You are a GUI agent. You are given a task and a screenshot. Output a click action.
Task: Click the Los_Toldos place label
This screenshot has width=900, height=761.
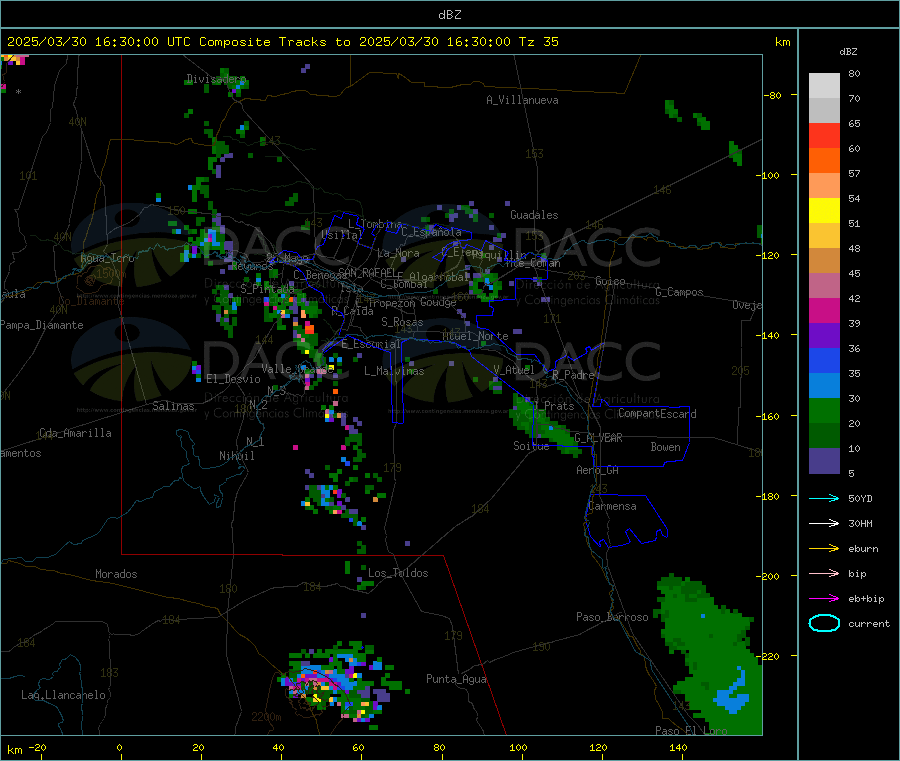pyautogui.click(x=398, y=573)
